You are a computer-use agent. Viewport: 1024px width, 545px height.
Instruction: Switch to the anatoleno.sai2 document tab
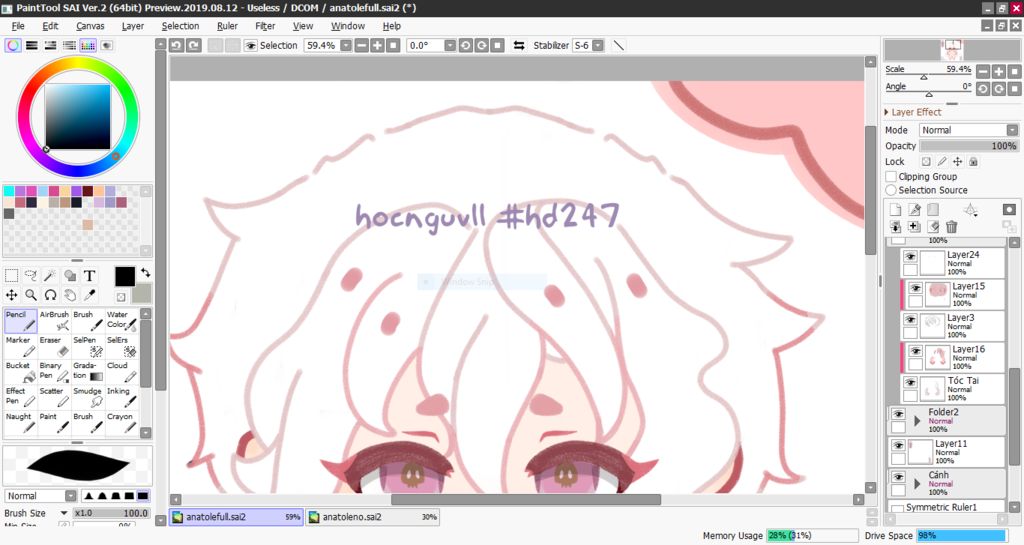(x=372, y=517)
